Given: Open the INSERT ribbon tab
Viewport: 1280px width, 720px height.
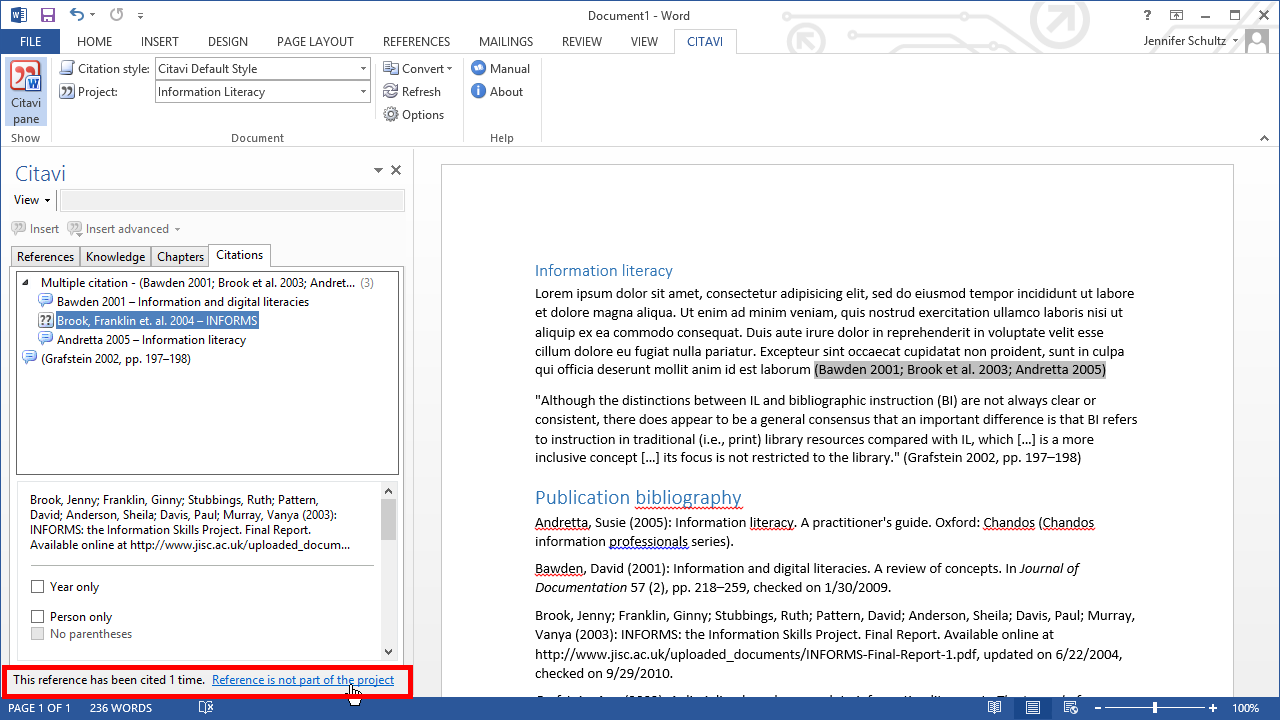Looking at the screenshot, I should pyautogui.click(x=160, y=42).
